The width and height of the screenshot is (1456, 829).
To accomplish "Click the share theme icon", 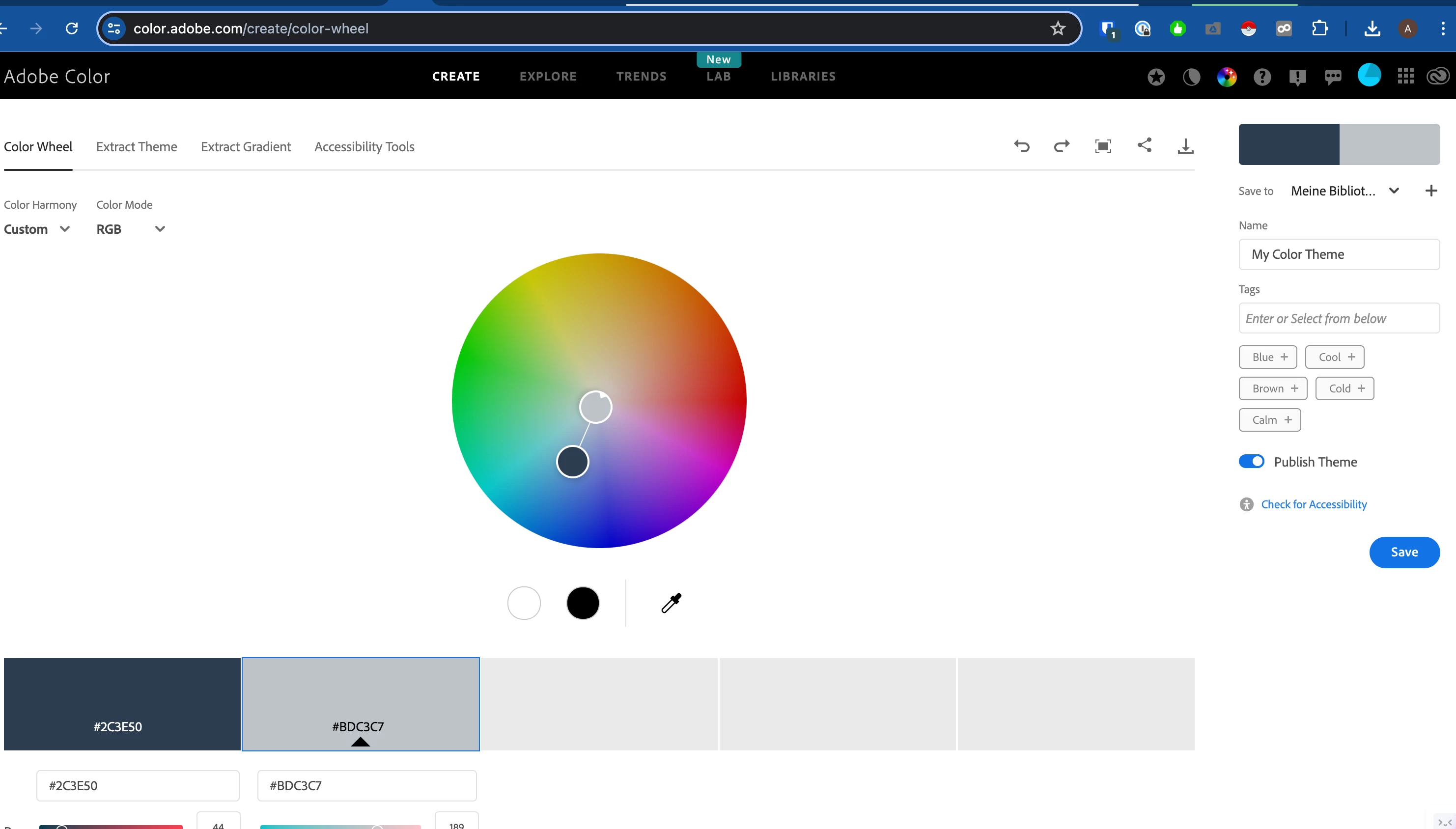I will click(1145, 145).
